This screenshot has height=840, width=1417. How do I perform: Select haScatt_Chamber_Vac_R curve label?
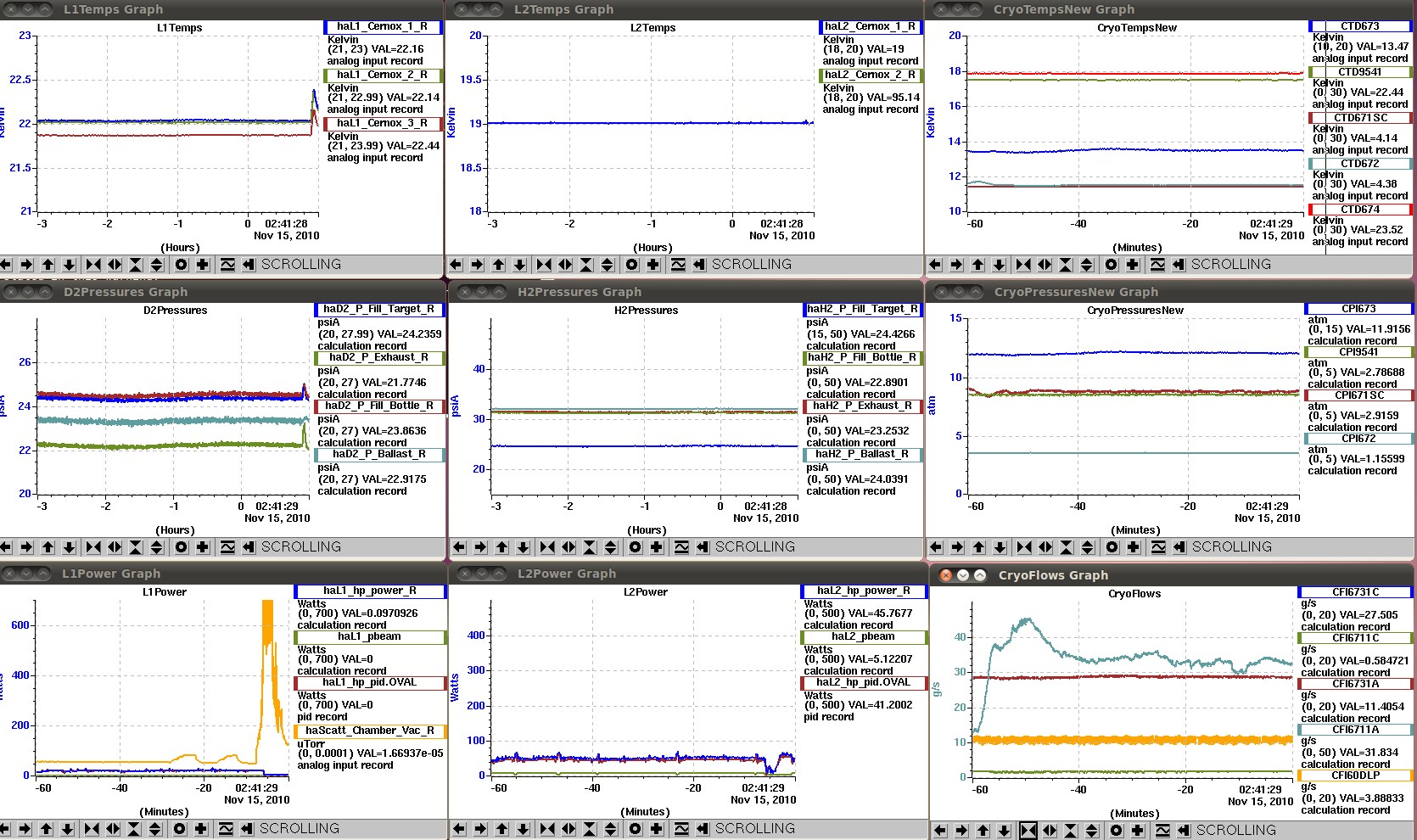tap(370, 731)
